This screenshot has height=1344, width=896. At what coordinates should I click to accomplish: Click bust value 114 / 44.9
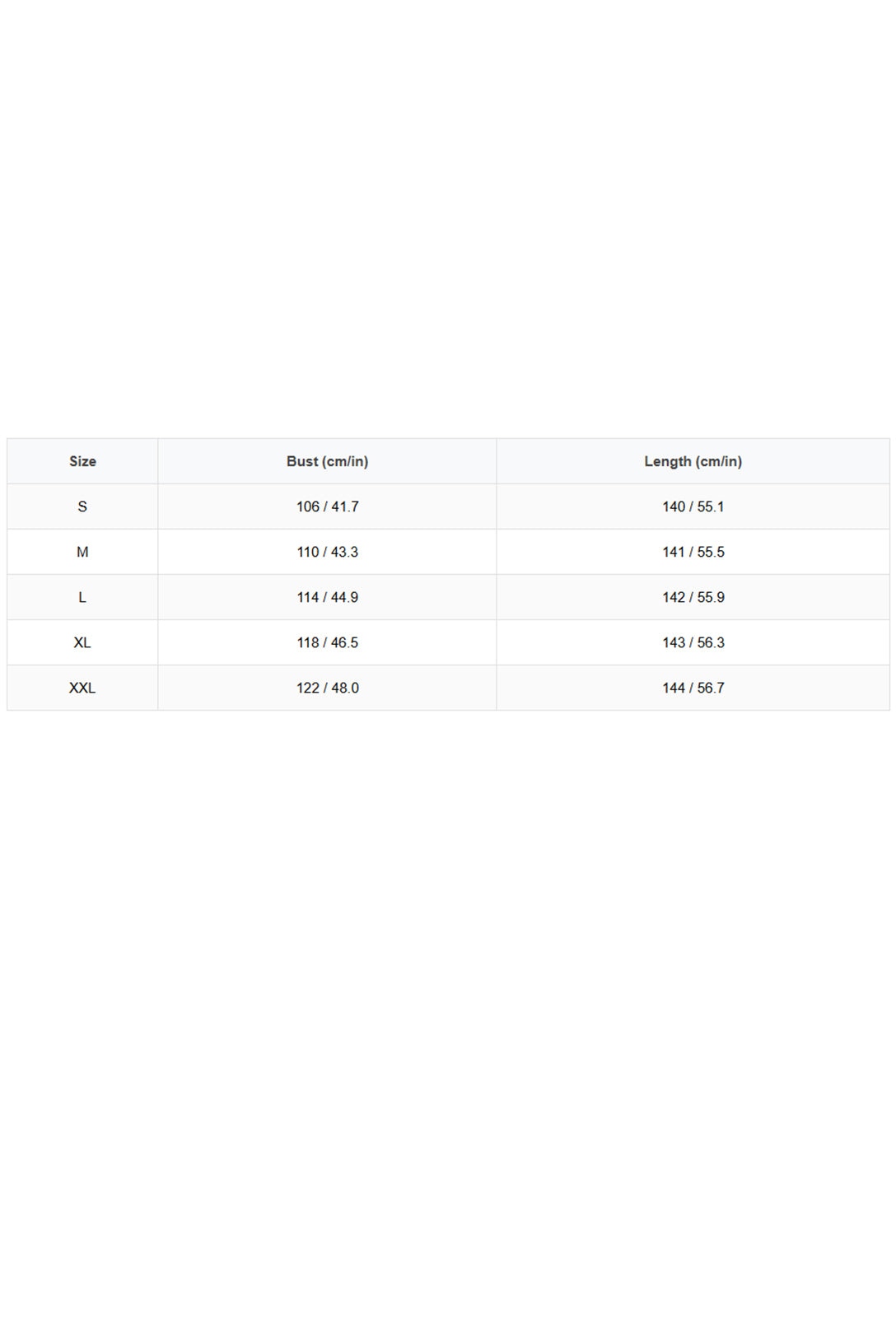coord(327,597)
